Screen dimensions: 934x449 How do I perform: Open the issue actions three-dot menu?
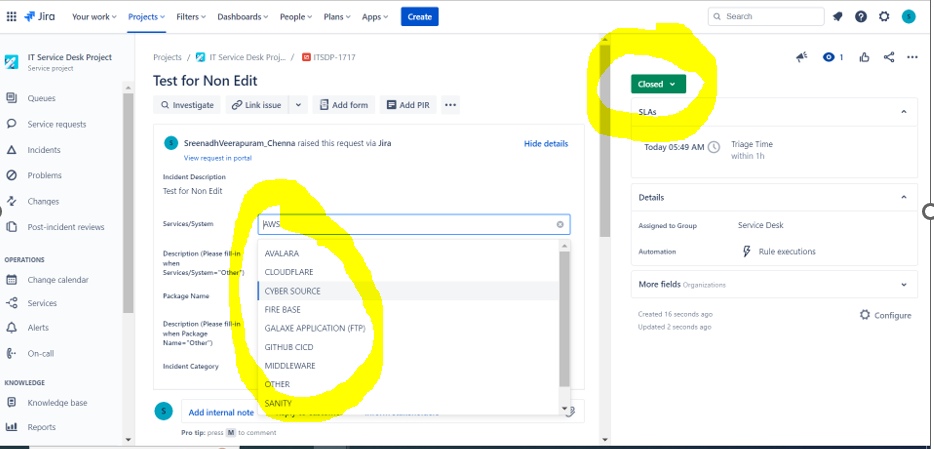912,57
